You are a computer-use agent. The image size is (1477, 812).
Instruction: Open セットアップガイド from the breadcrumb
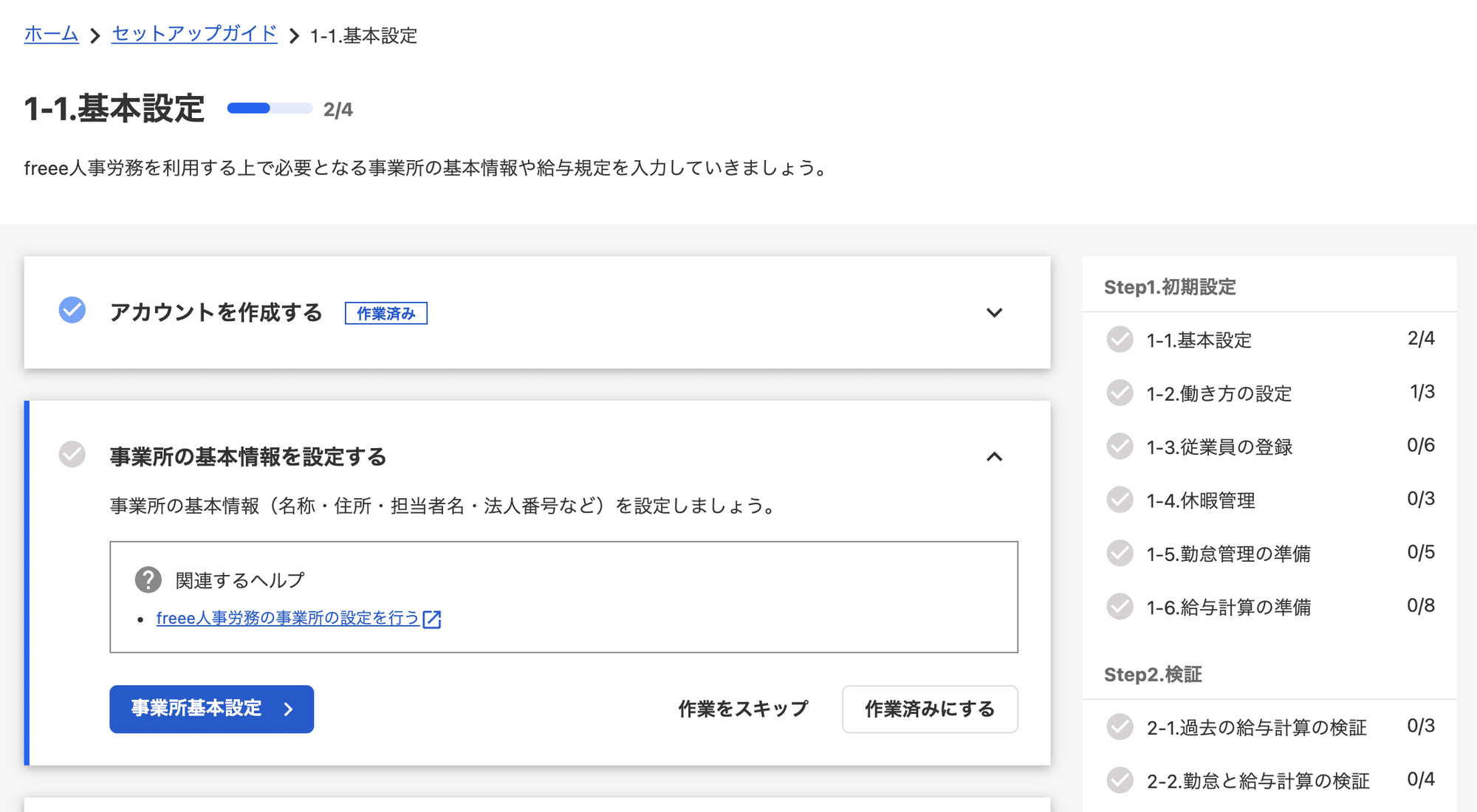pos(193,34)
